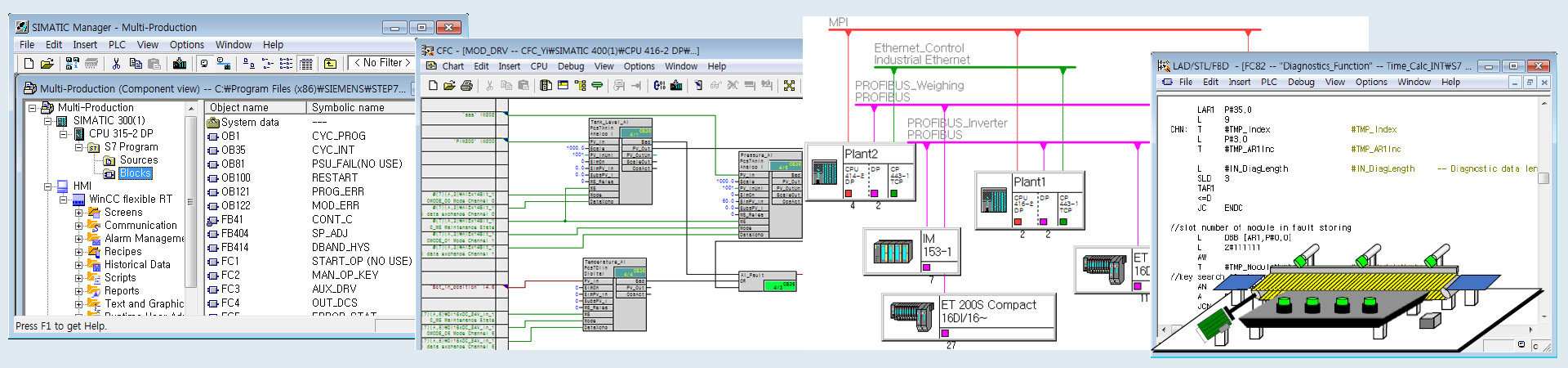Click the Open icon in CFC toolbar
The width and height of the screenshot is (1568, 368).
[449, 85]
